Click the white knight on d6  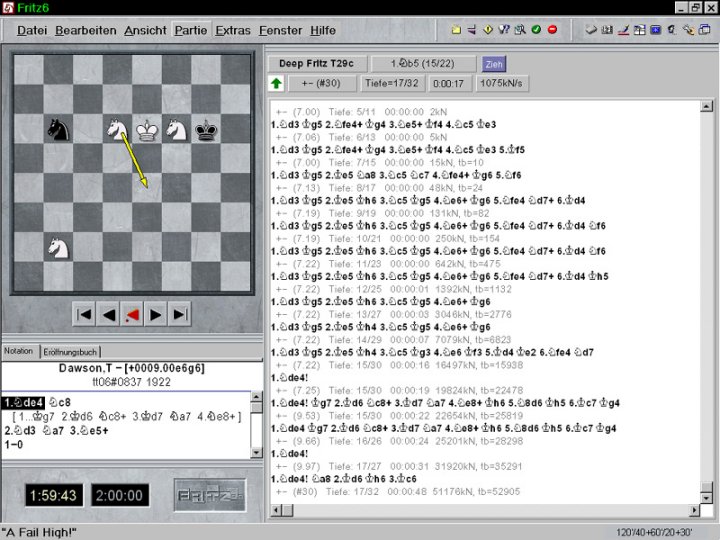[117, 129]
